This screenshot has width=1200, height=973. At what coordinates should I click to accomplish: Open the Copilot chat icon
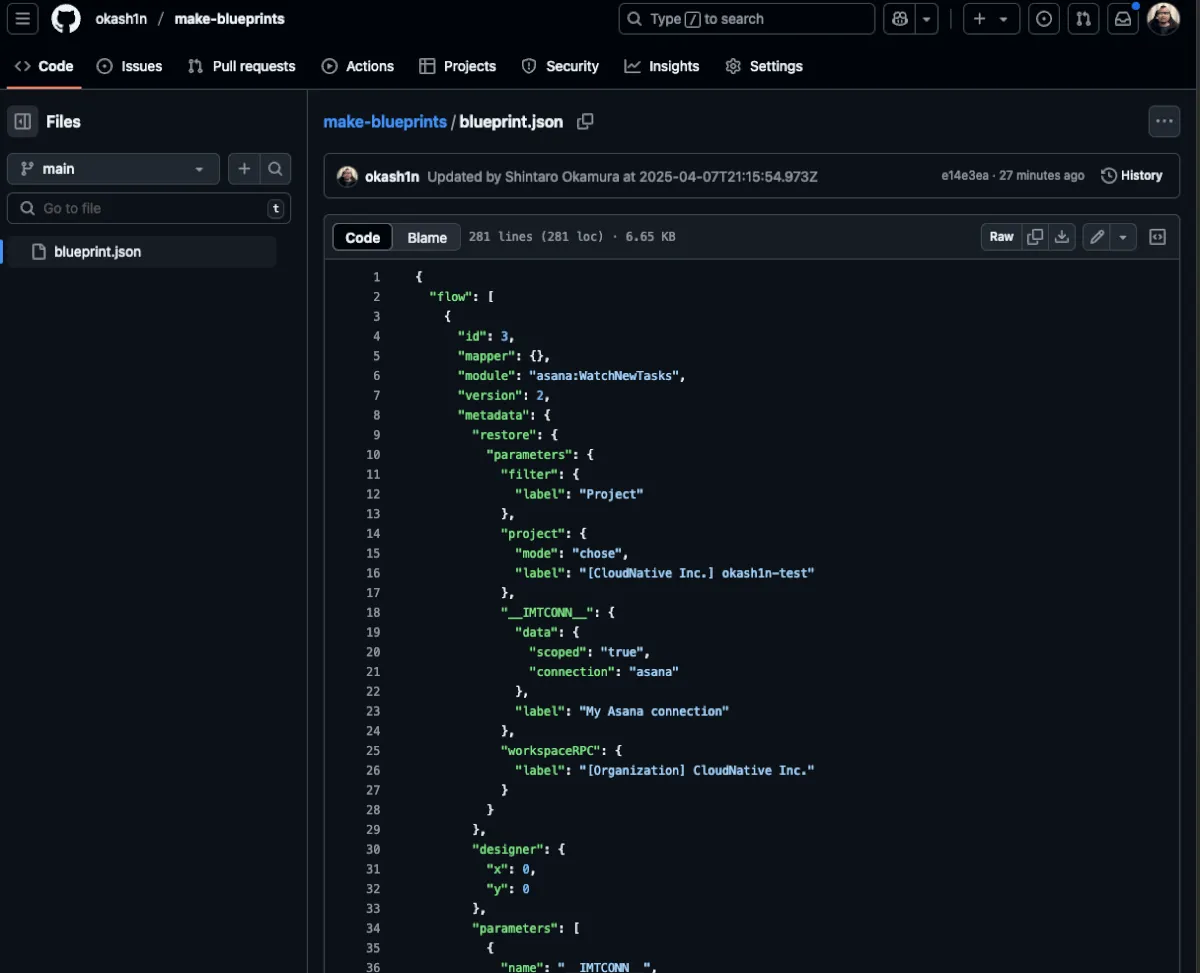tap(900, 19)
